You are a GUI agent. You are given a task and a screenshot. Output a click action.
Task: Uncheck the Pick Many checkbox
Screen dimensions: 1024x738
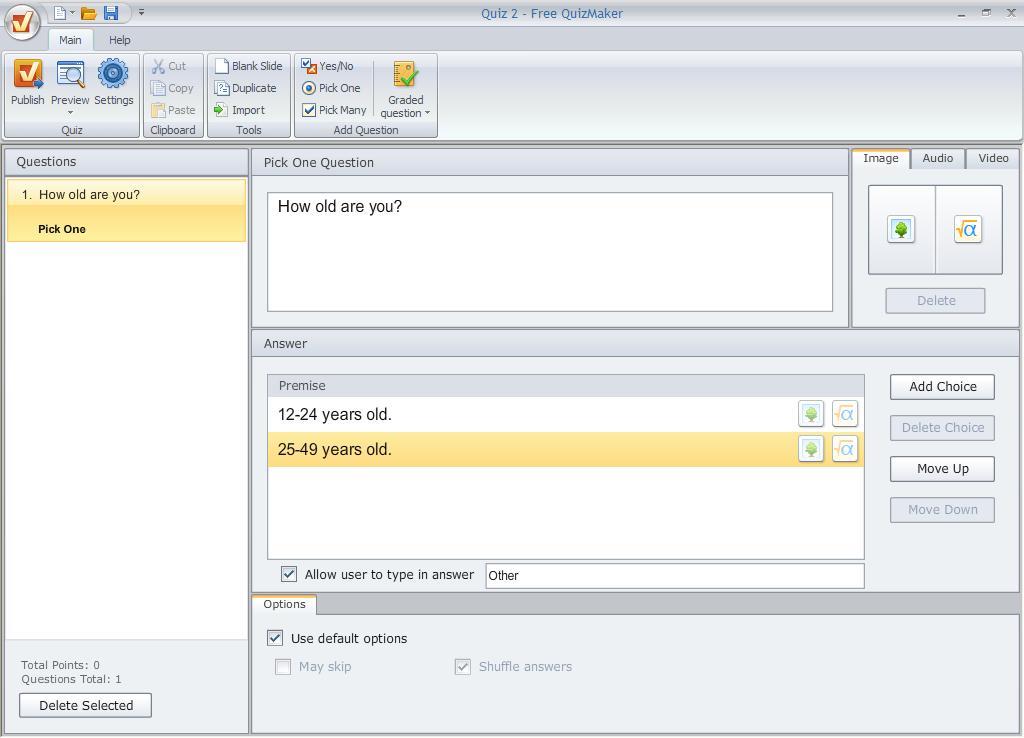(308, 110)
